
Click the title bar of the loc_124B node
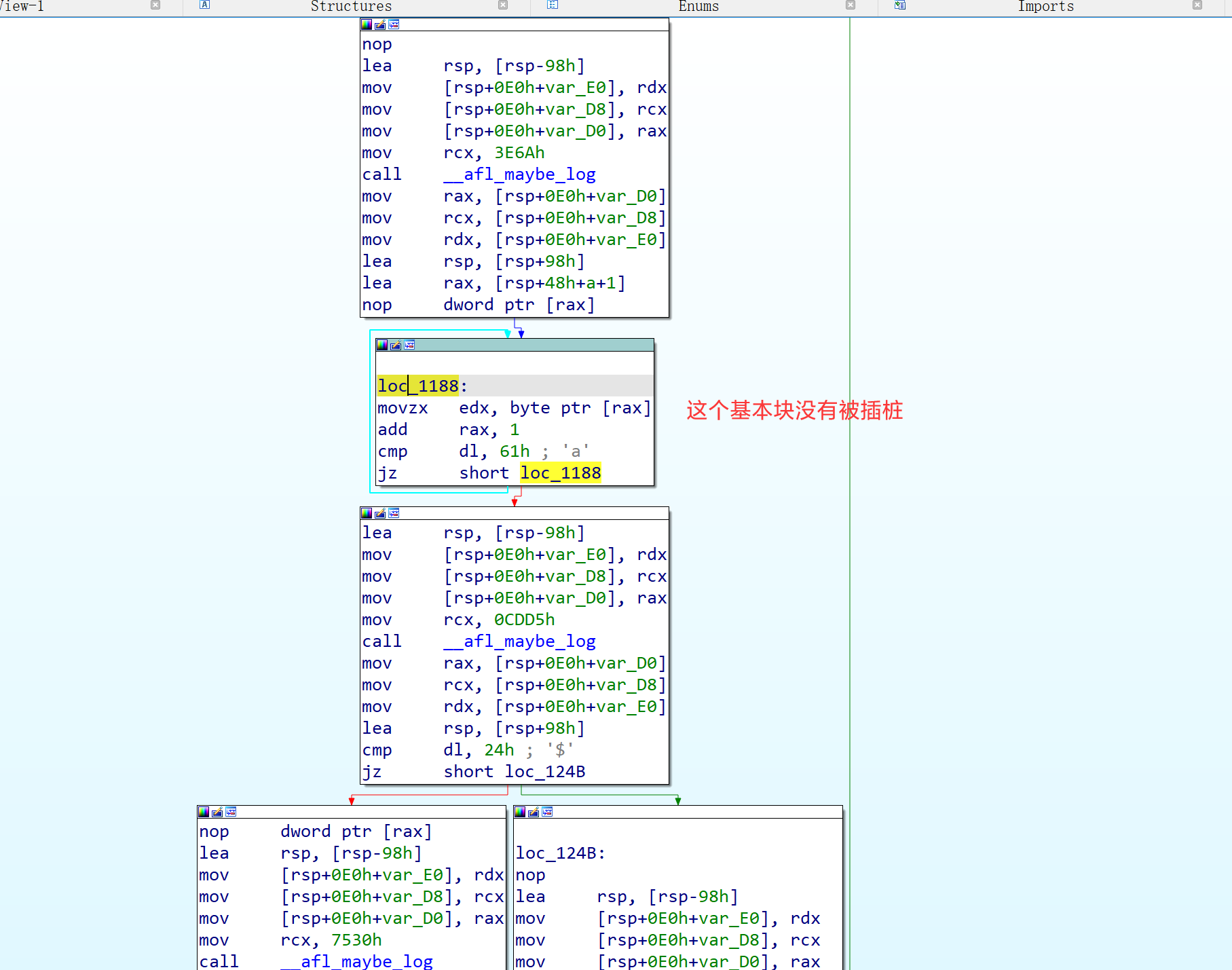pos(678,812)
